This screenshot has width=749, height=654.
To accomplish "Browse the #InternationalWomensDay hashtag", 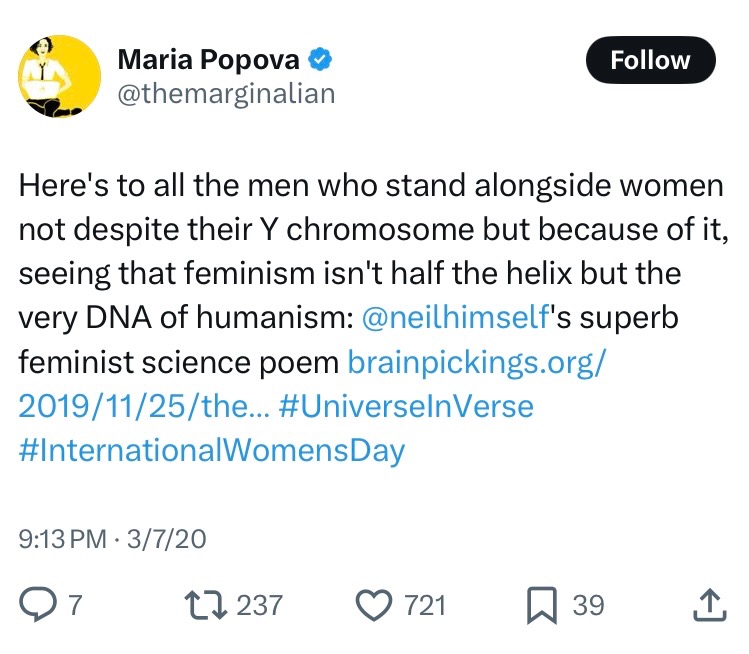I will pyautogui.click(x=211, y=450).
